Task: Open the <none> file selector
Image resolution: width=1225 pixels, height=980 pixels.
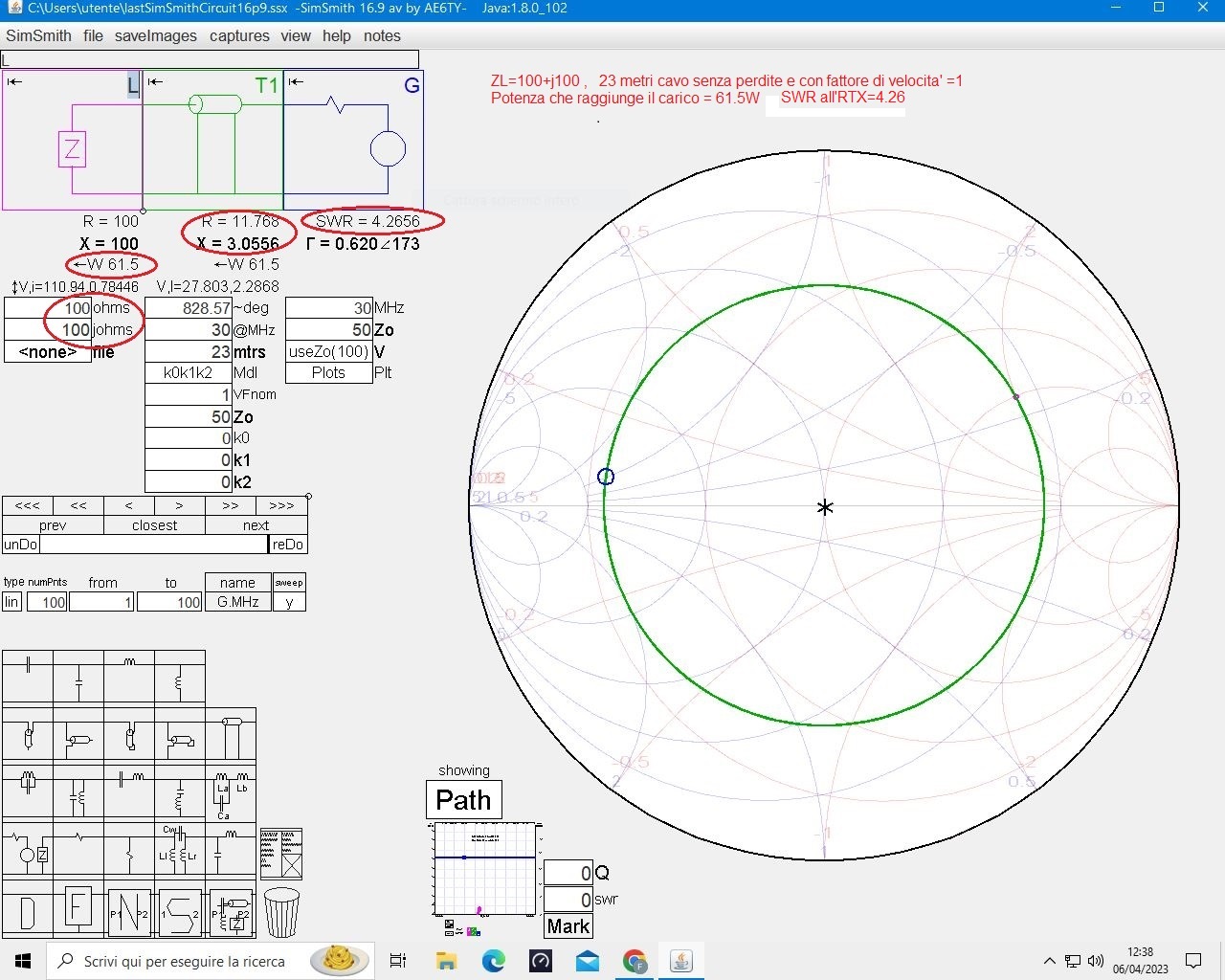Action: click(x=48, y=351)
